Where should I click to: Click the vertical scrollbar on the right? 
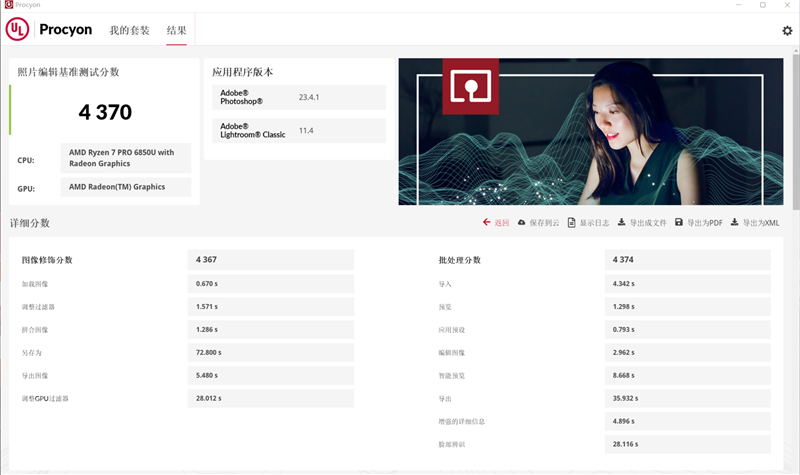(x=796, y=133)
